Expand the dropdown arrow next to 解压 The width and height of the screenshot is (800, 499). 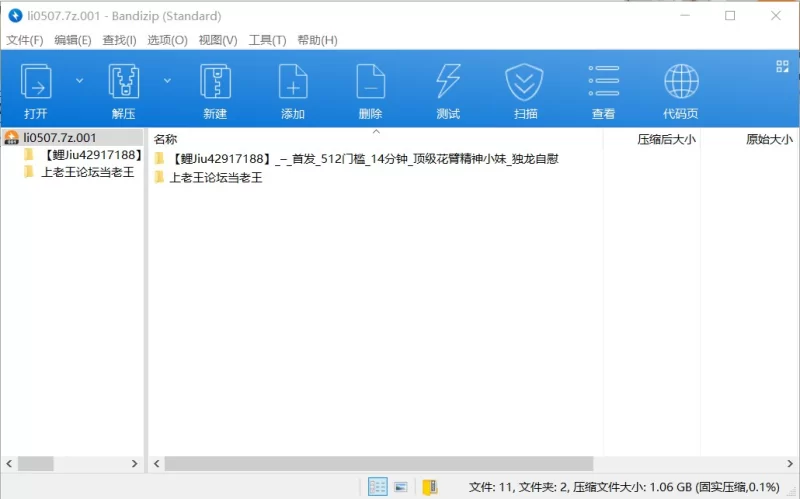(x=167, y=80)
